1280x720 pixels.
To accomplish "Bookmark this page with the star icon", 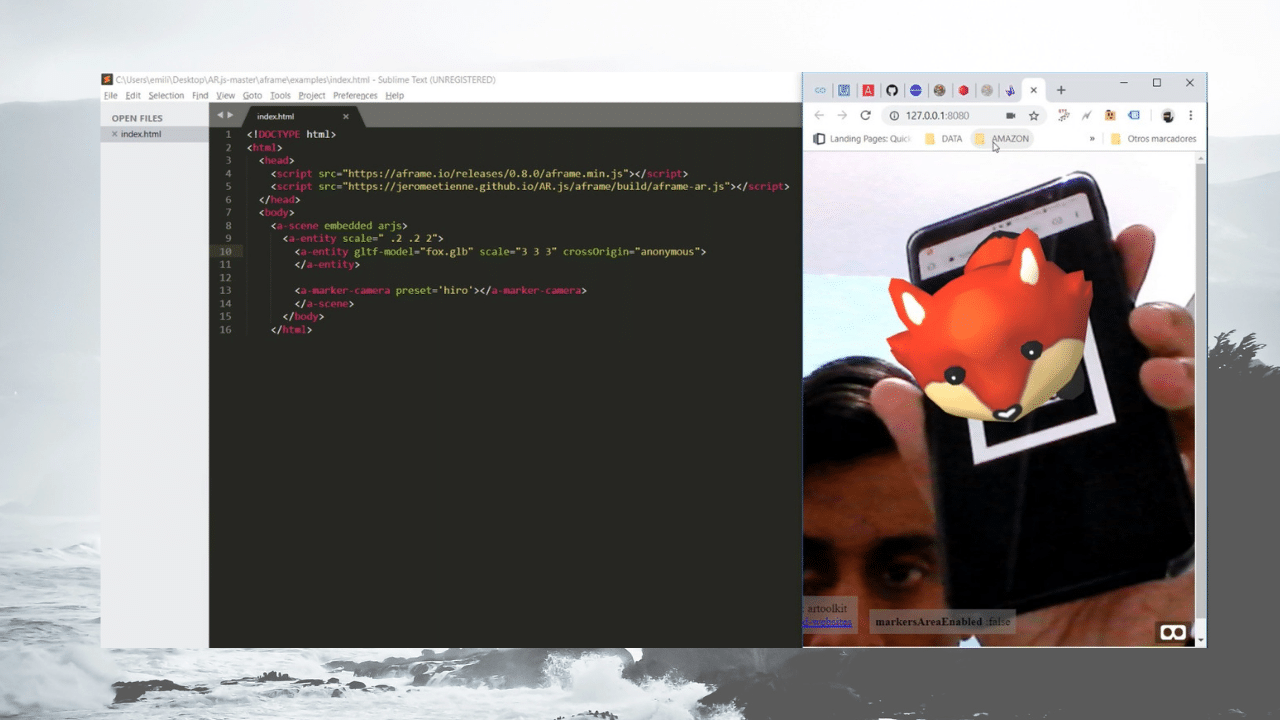I will coord(1034,116).
